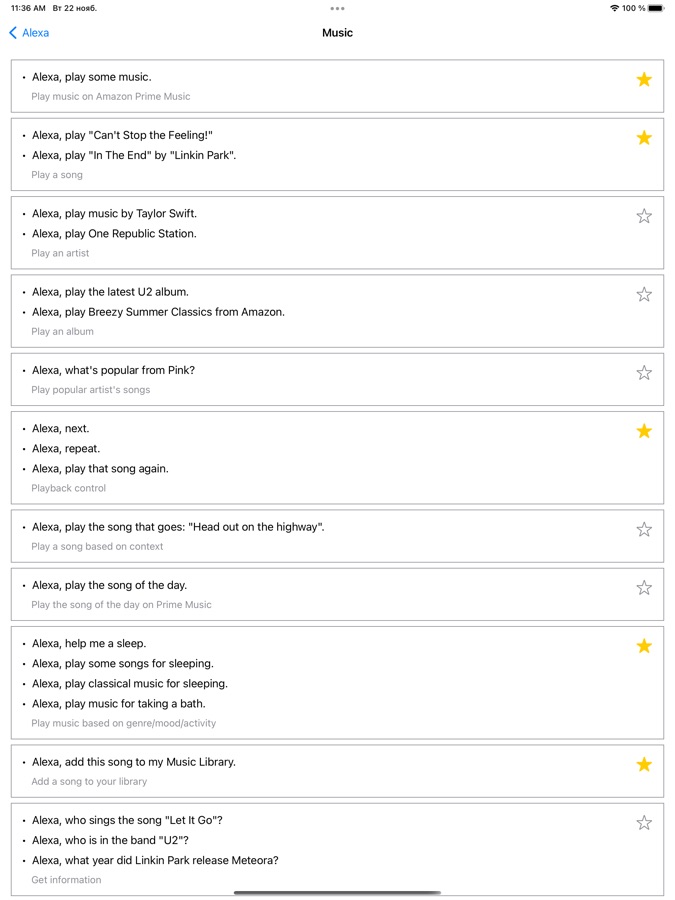This screenshot has height=900, width=675.
Task: Remove star from "Can't Stop the Feeling!" card
Action: pyautogui.click(x=644, y=137)
